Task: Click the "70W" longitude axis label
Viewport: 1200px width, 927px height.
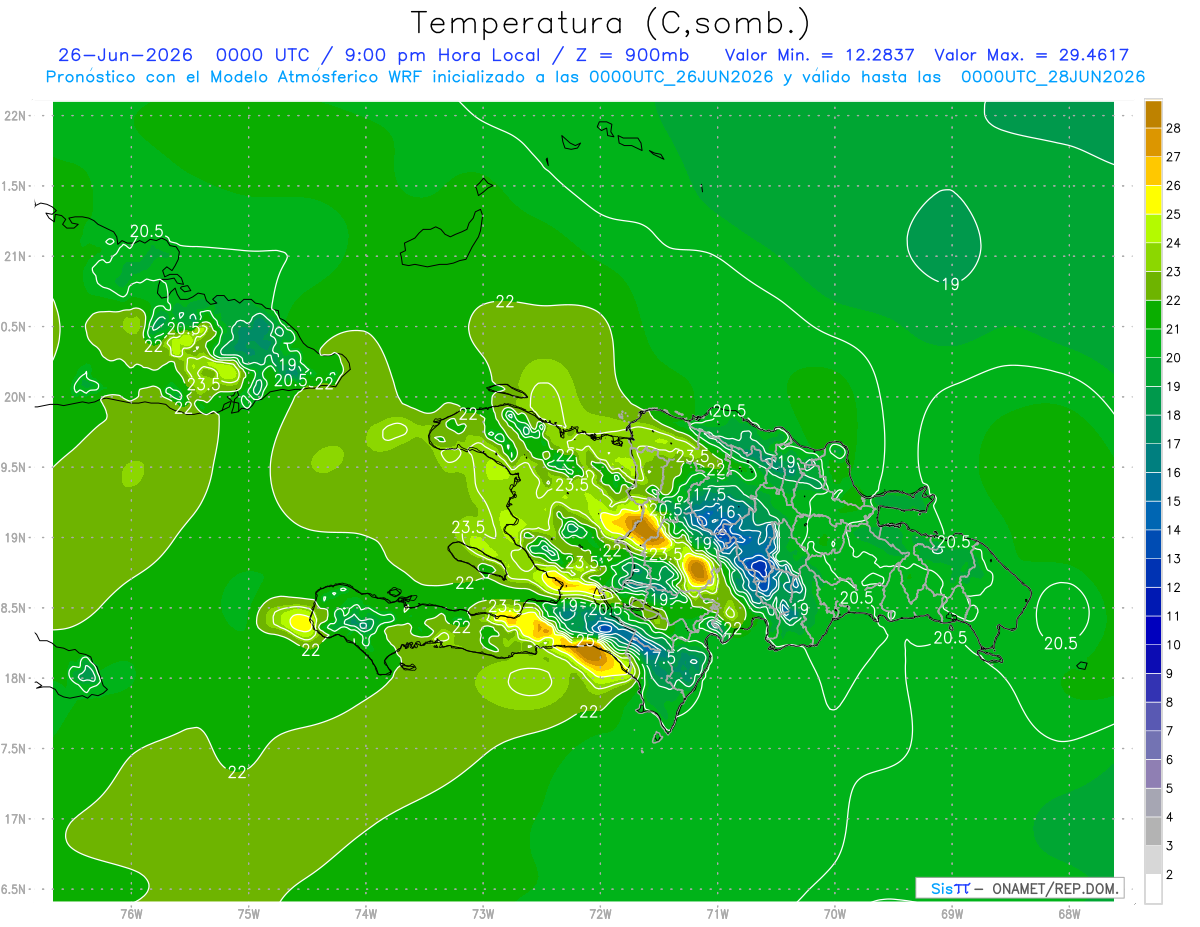Action: click(835, 912)
